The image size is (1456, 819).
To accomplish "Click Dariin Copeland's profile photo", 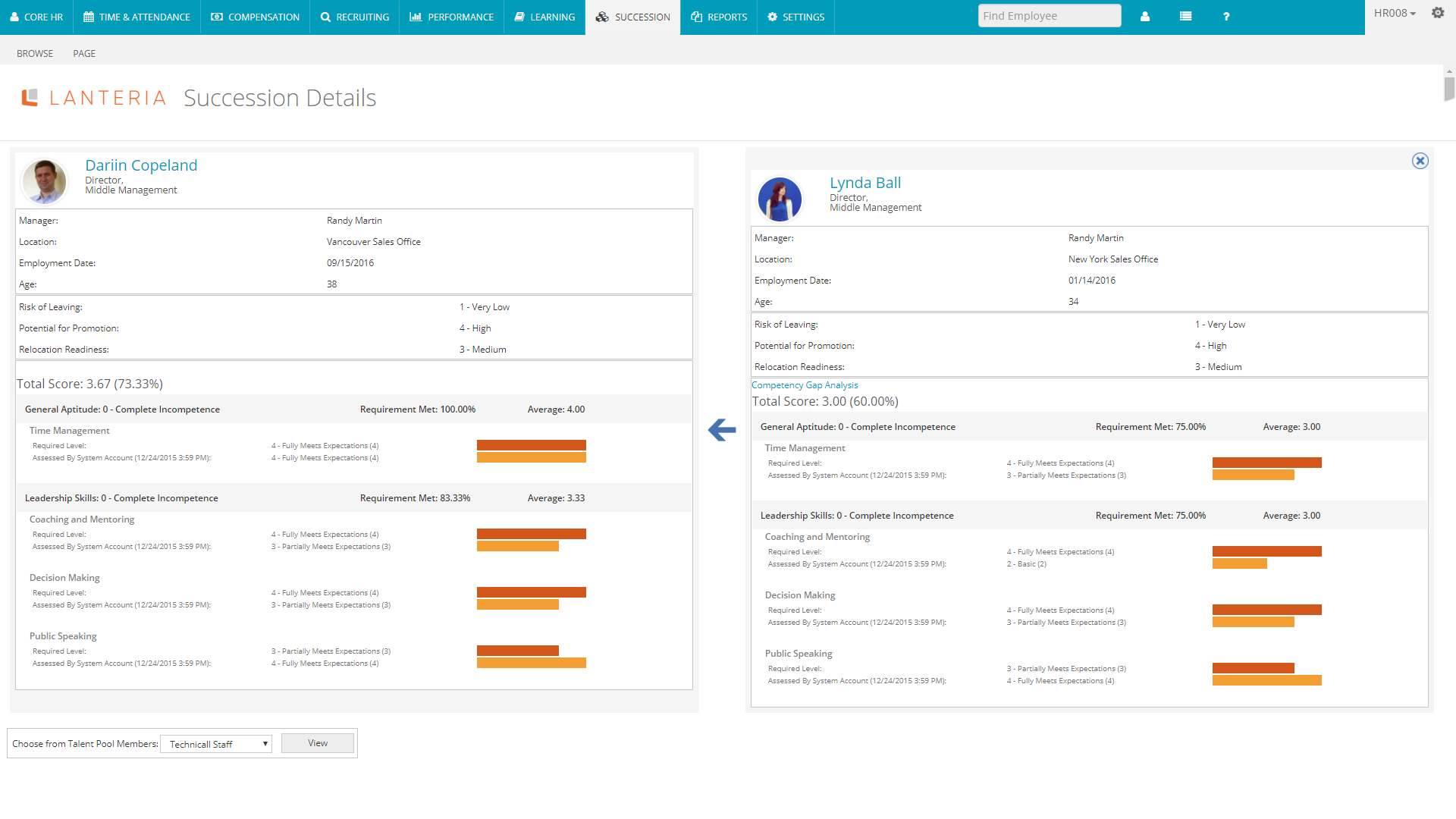I will [44, 182].
